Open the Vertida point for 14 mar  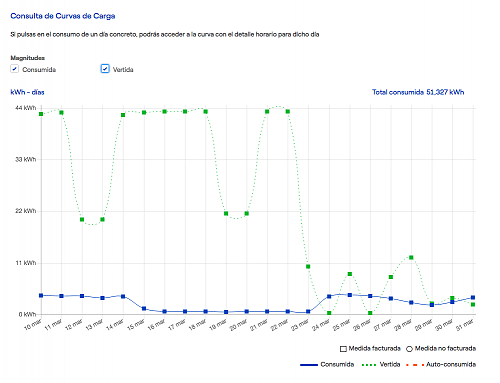coord(123,115)
